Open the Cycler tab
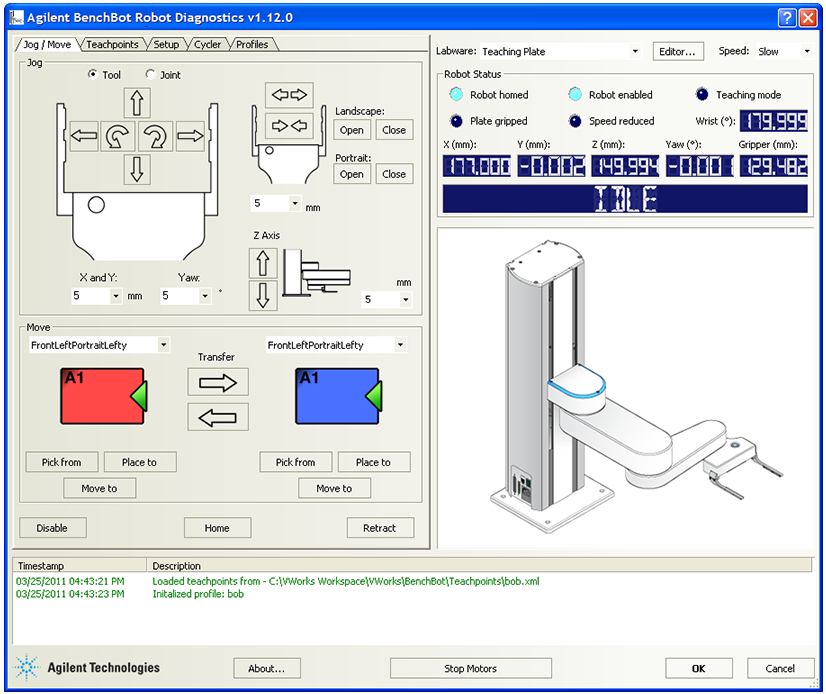 click(207, 45)
